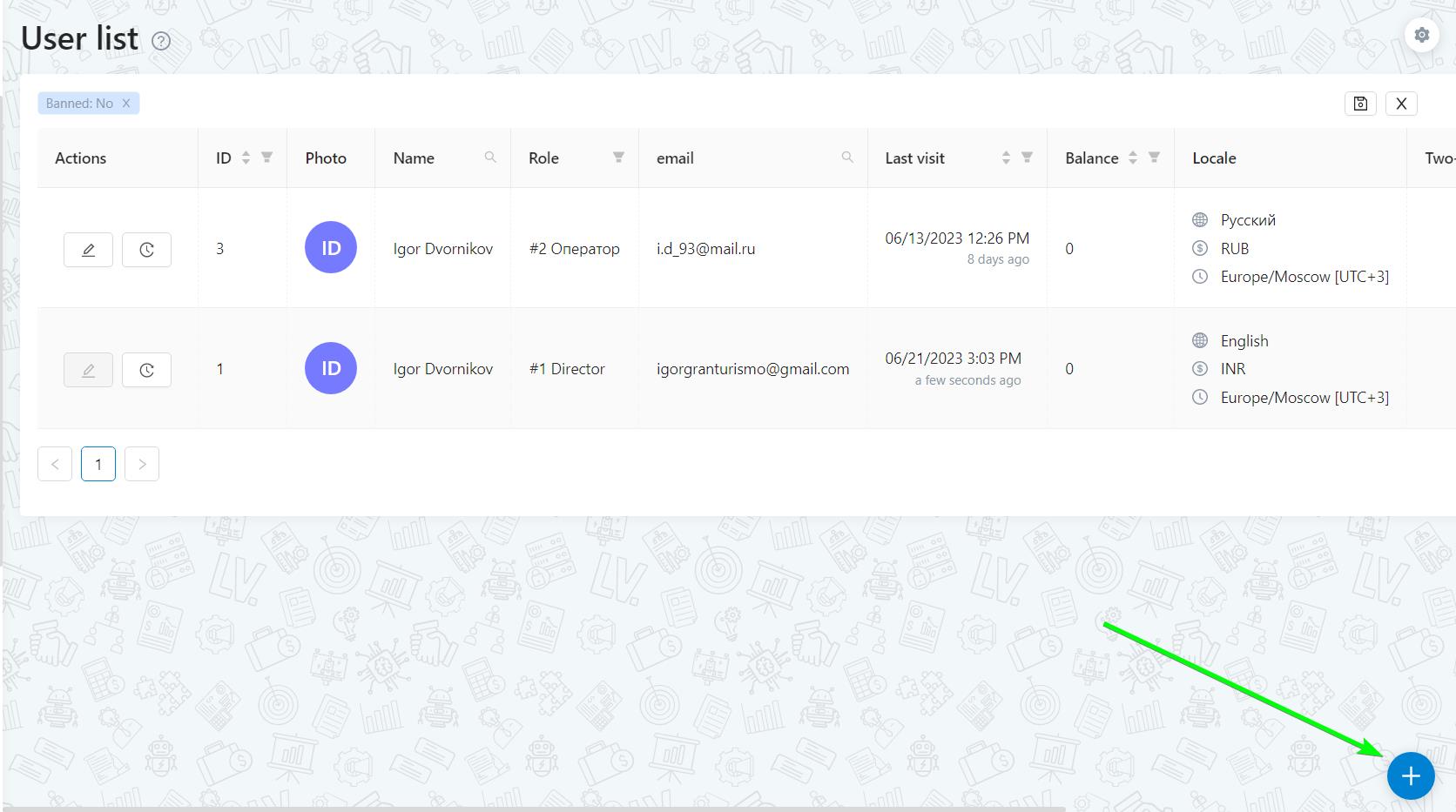Open the settings gear menu

(x=1421, y=35)
